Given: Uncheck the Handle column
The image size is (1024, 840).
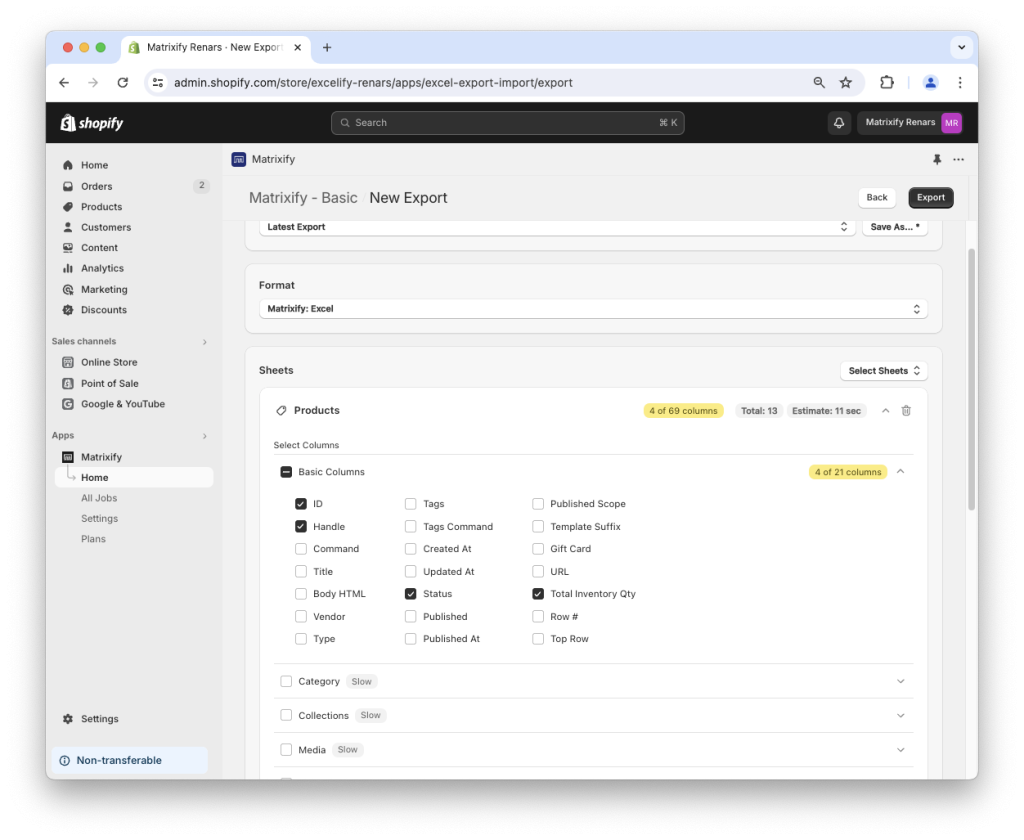Looking at the screenshot, I should point(300,526).
